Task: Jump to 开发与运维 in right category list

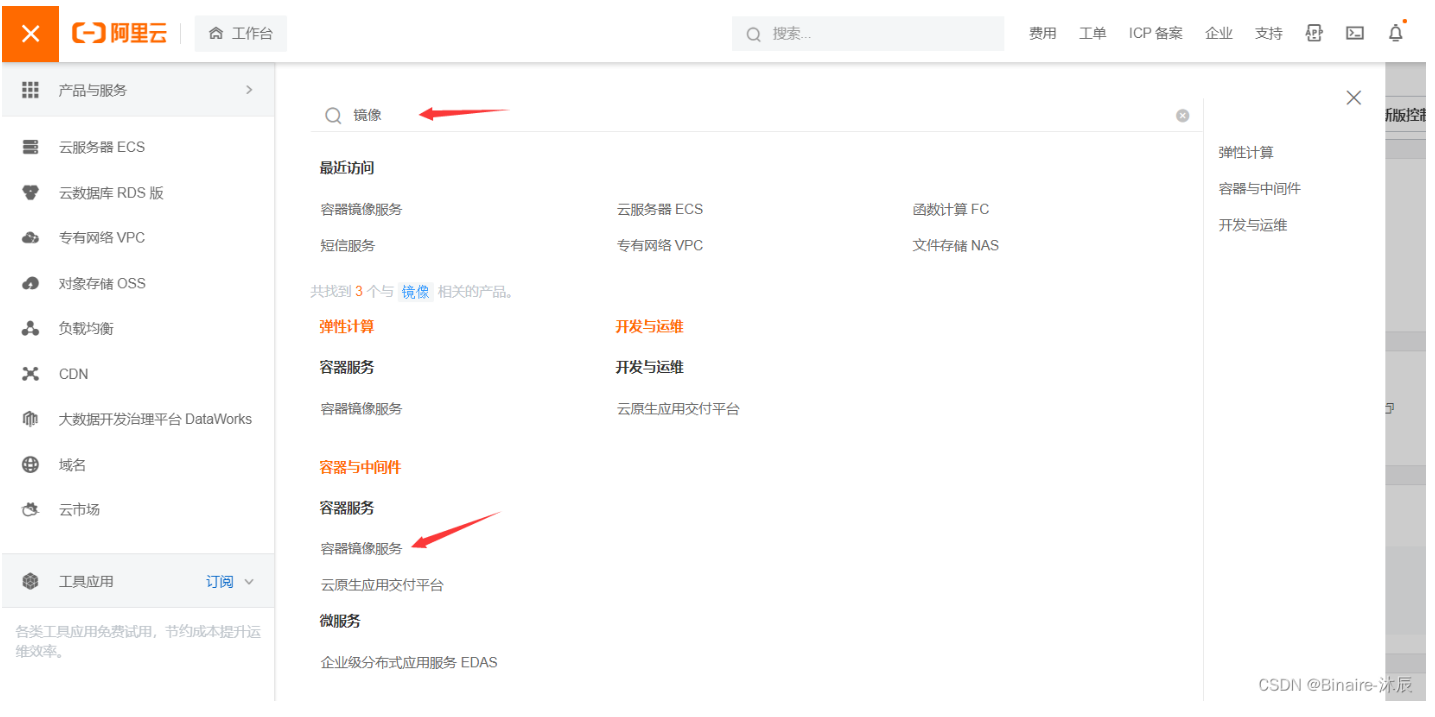Action: (x=1252, y=225)
